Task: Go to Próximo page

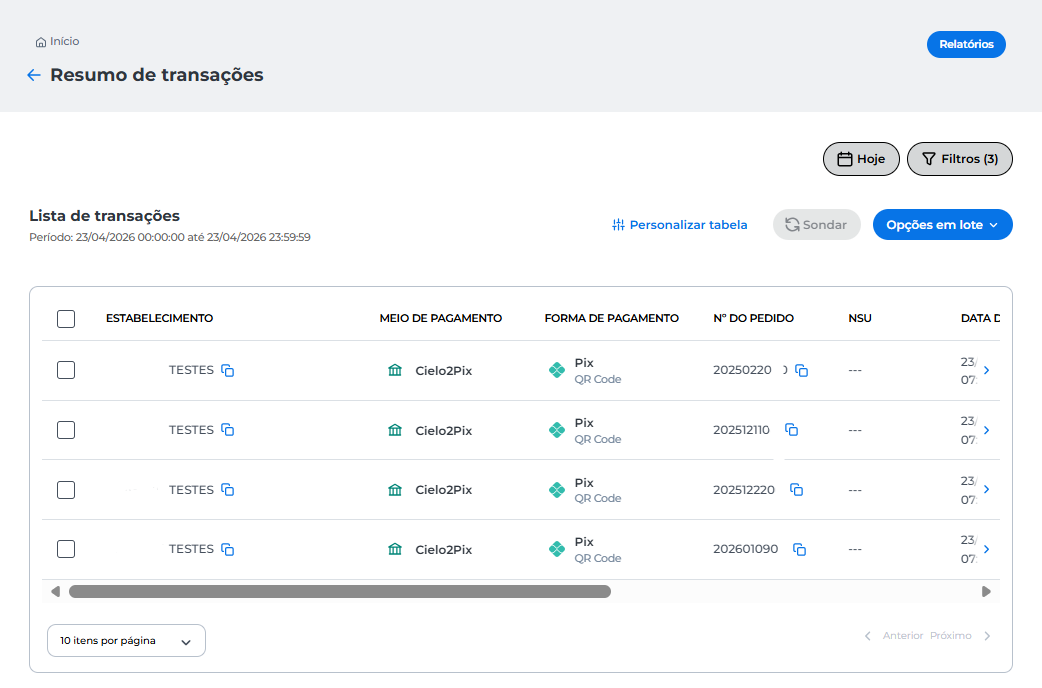Action: point(959,636)
